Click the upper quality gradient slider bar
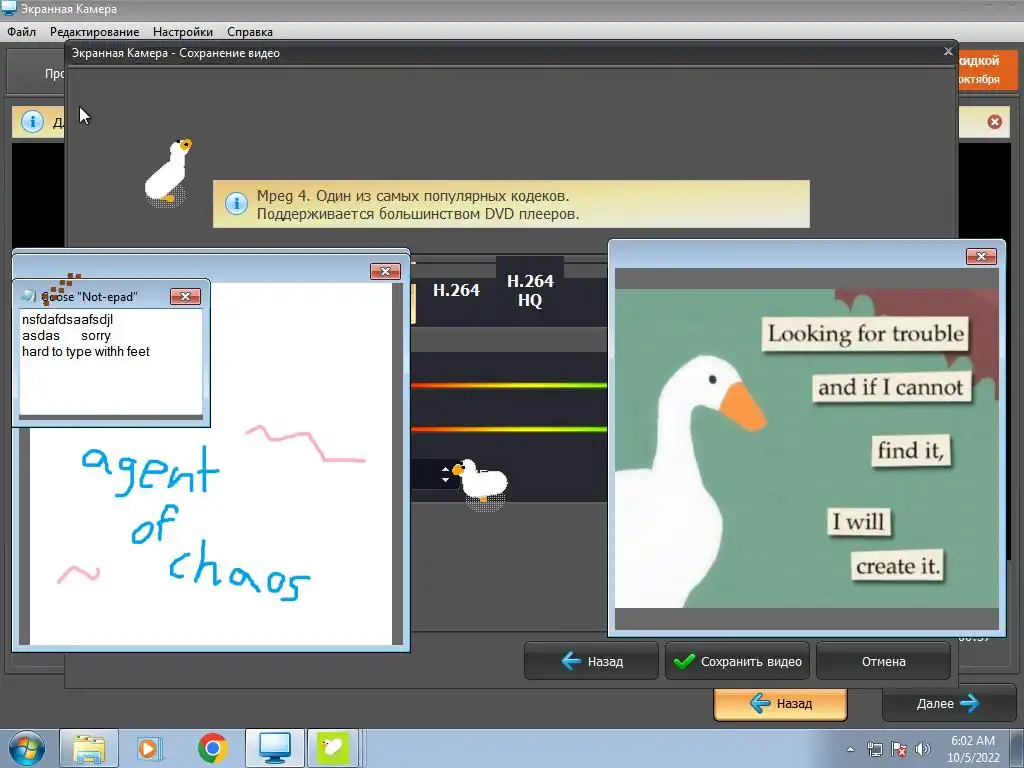 [x=509, y=385]
